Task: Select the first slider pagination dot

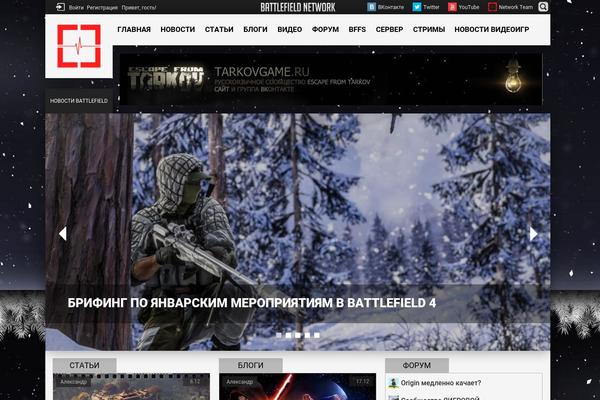Action: (x=279, y=335)
